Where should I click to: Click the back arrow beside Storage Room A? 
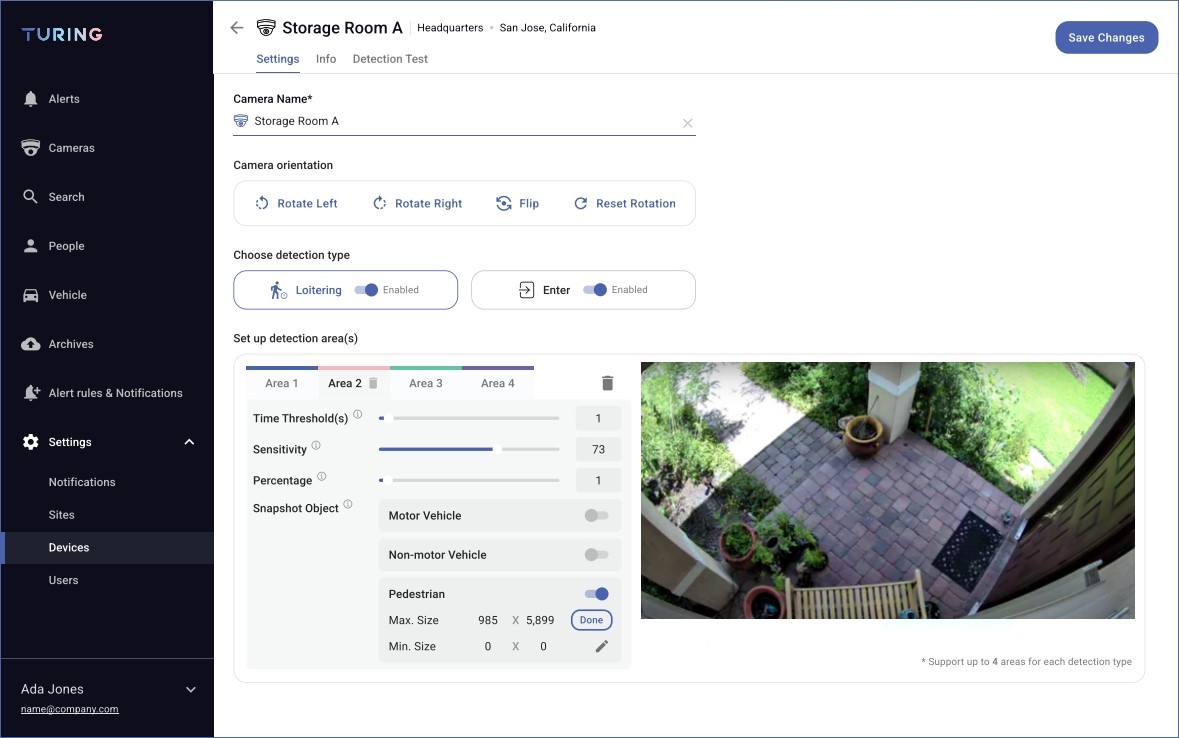236,28
